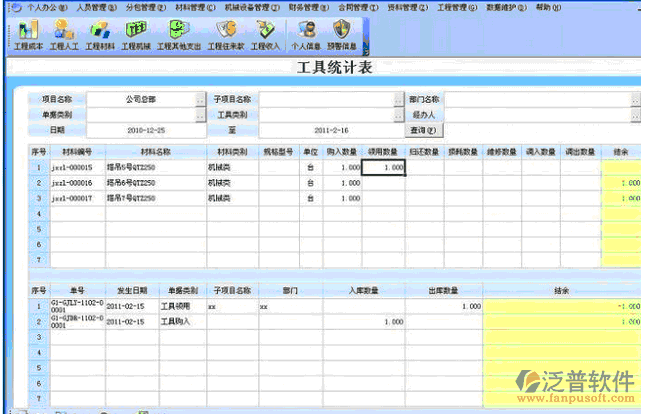
Task: Expand the 部门名称 selector button
Action: click(x=635, y=100)
